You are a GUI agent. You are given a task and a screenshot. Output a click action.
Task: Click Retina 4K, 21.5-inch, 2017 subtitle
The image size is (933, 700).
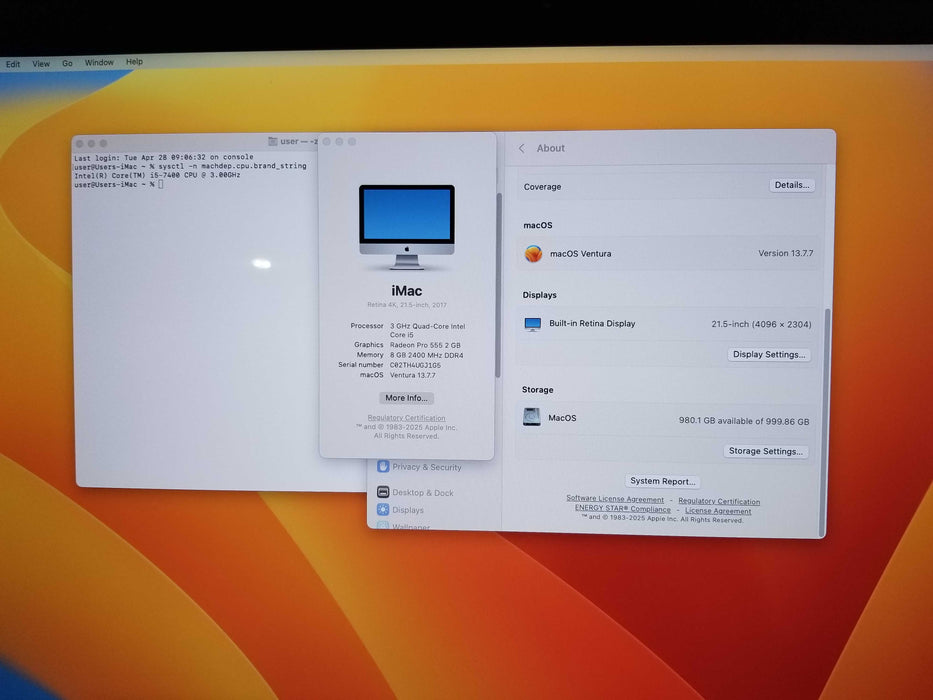[406, 305]
